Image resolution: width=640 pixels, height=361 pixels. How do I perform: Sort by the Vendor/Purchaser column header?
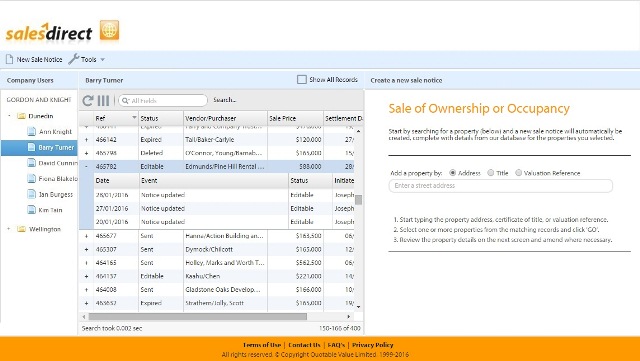point(225,118)
